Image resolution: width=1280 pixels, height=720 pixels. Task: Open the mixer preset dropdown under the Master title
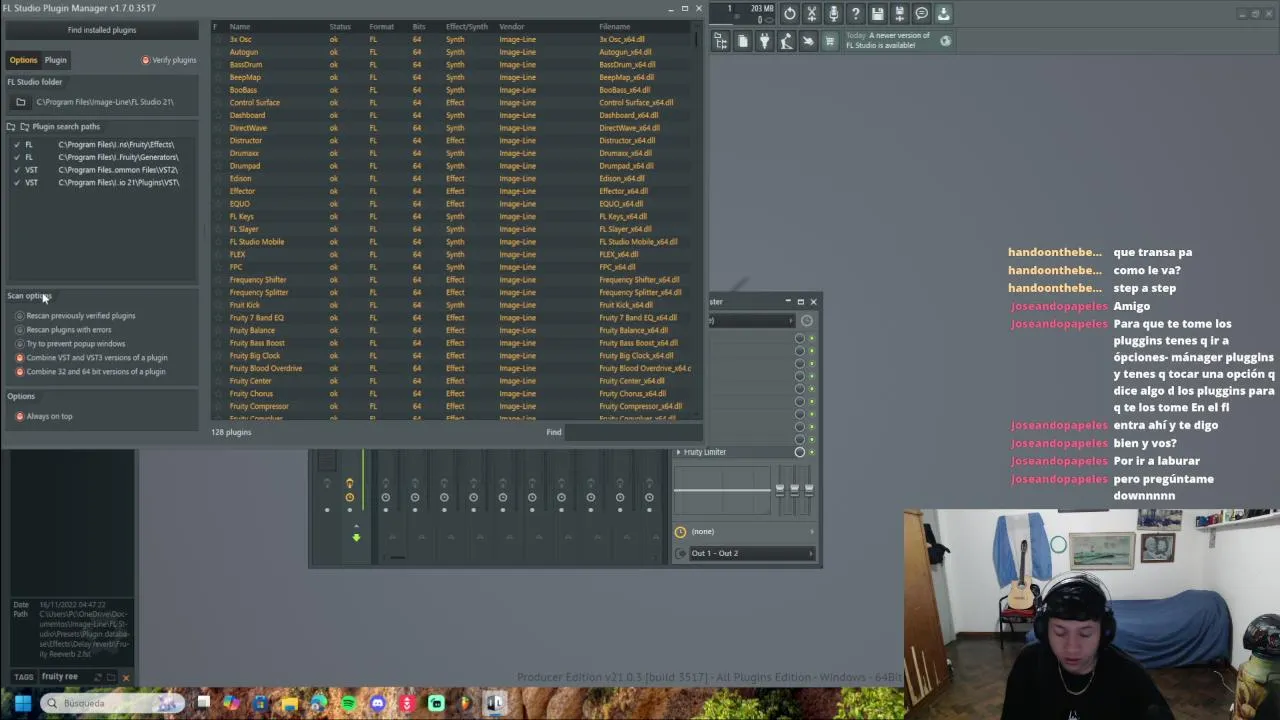click(x=751, y=321)
